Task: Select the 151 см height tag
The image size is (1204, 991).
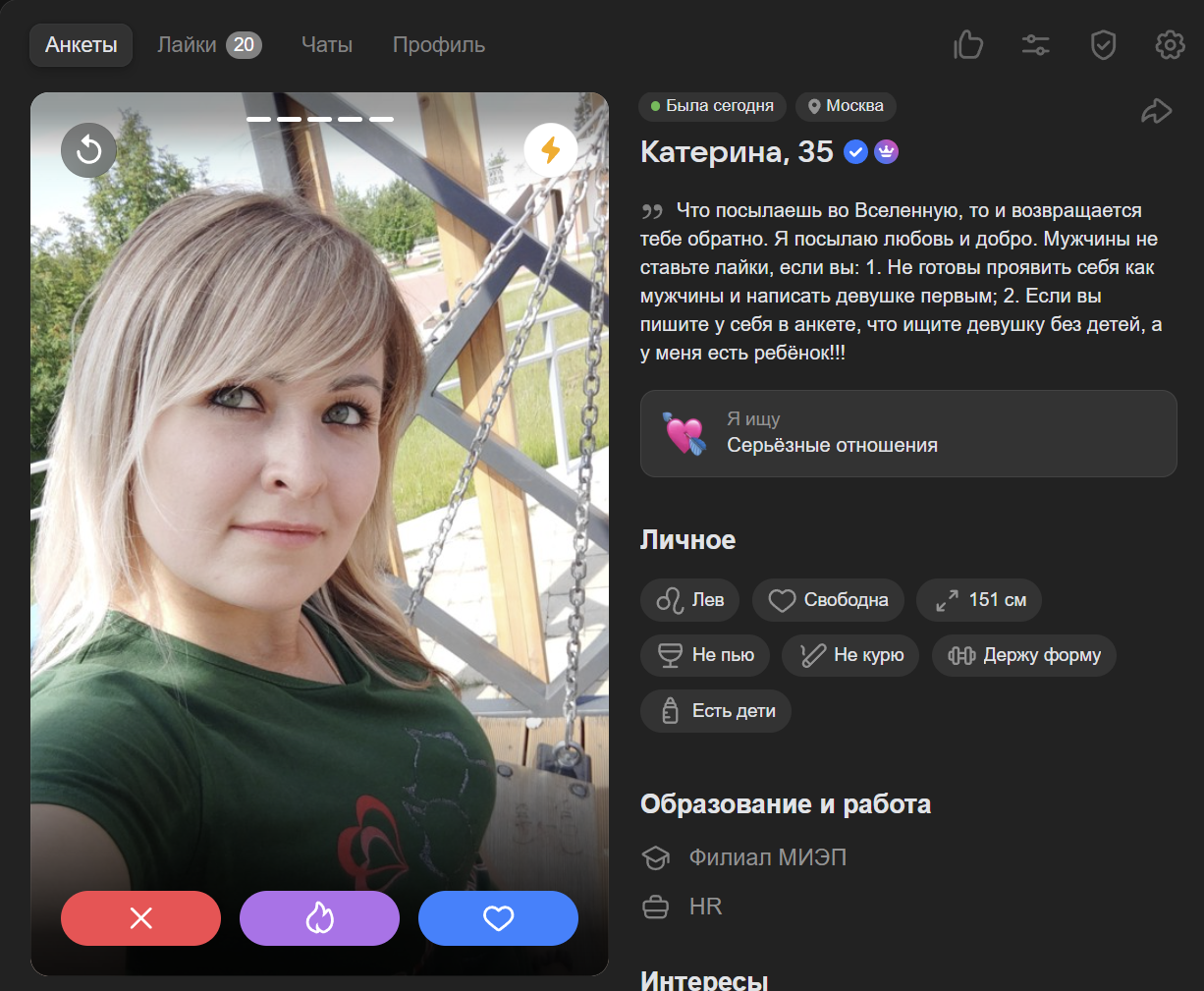Action: pyautogui.click(x=979, y=600)
